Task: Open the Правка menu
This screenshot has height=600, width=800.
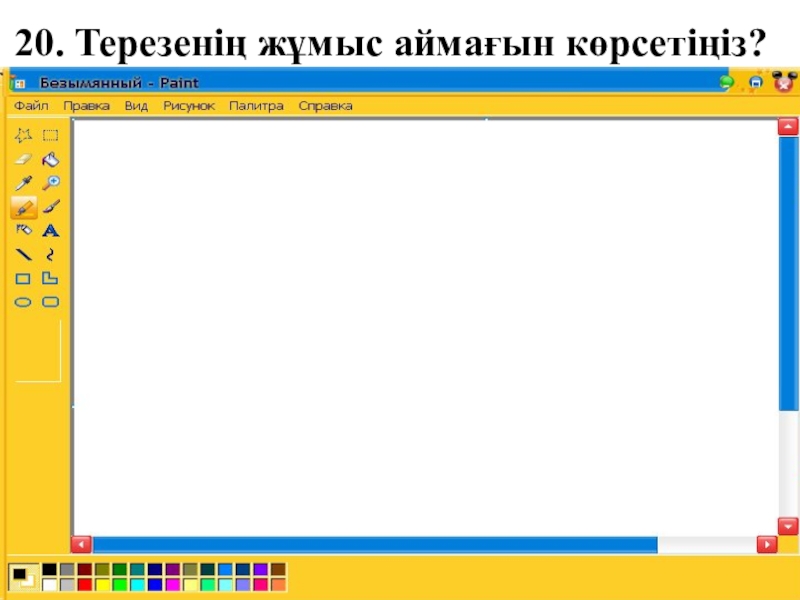Action: (x=86, y=106)
